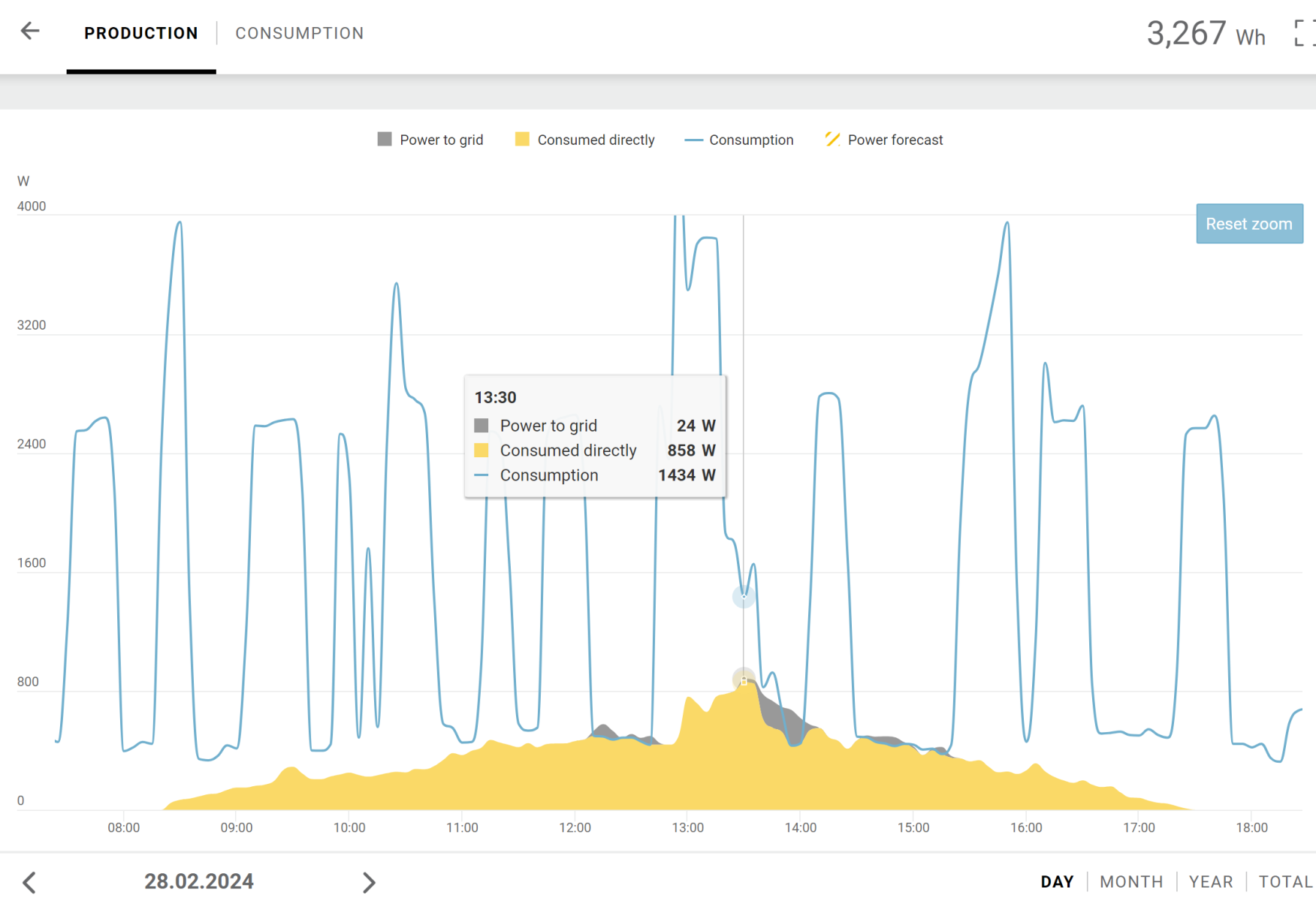Click yellow Consumed directly legend square
The image size is (1316, 901).
[522, 140]
